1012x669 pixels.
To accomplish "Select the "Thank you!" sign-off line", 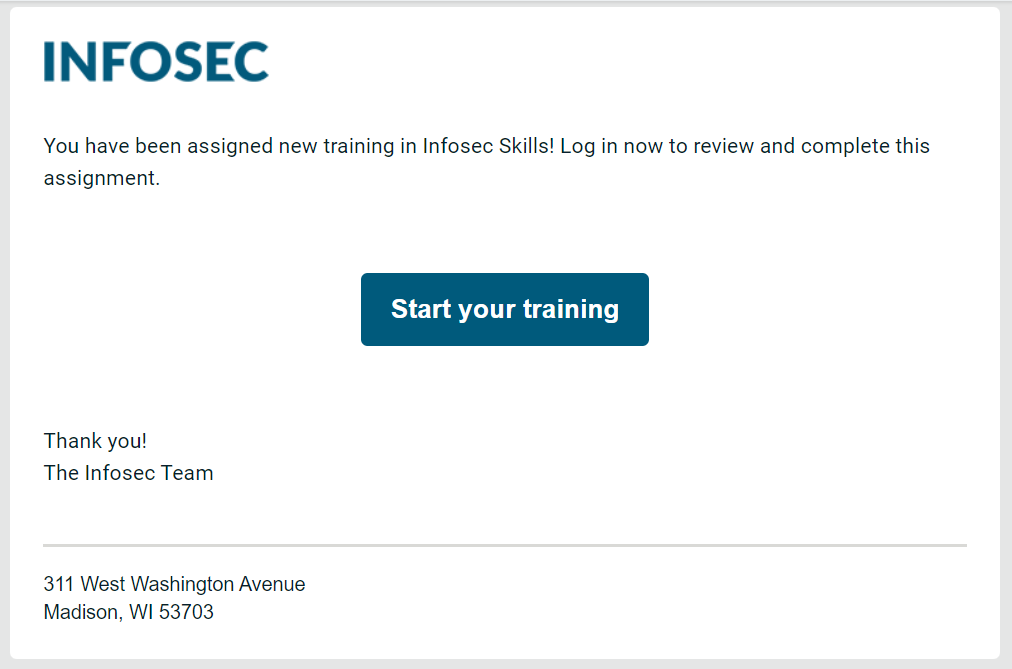I will (96, 441).
